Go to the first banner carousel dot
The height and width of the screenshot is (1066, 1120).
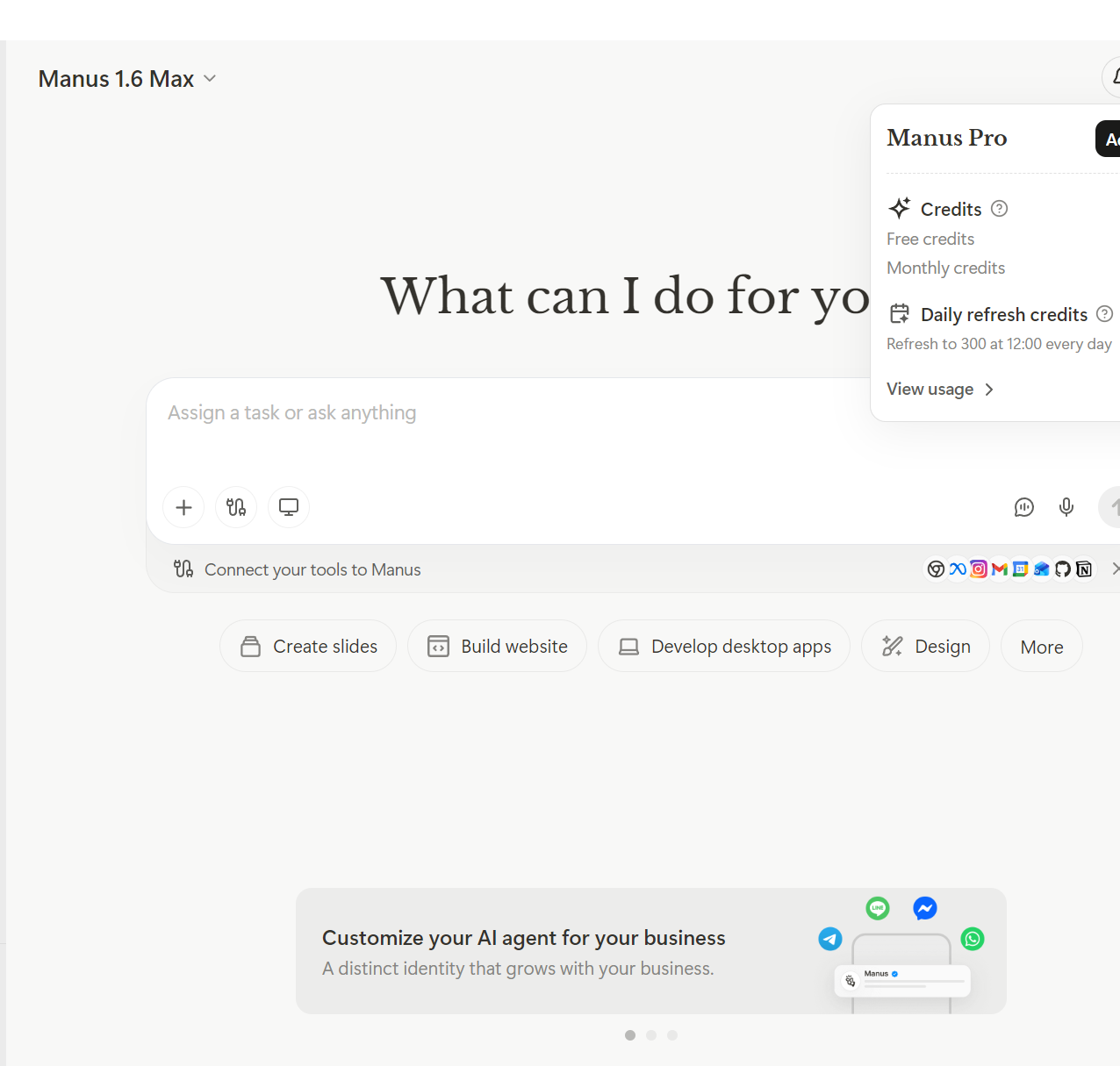(x=630, y=1035)
